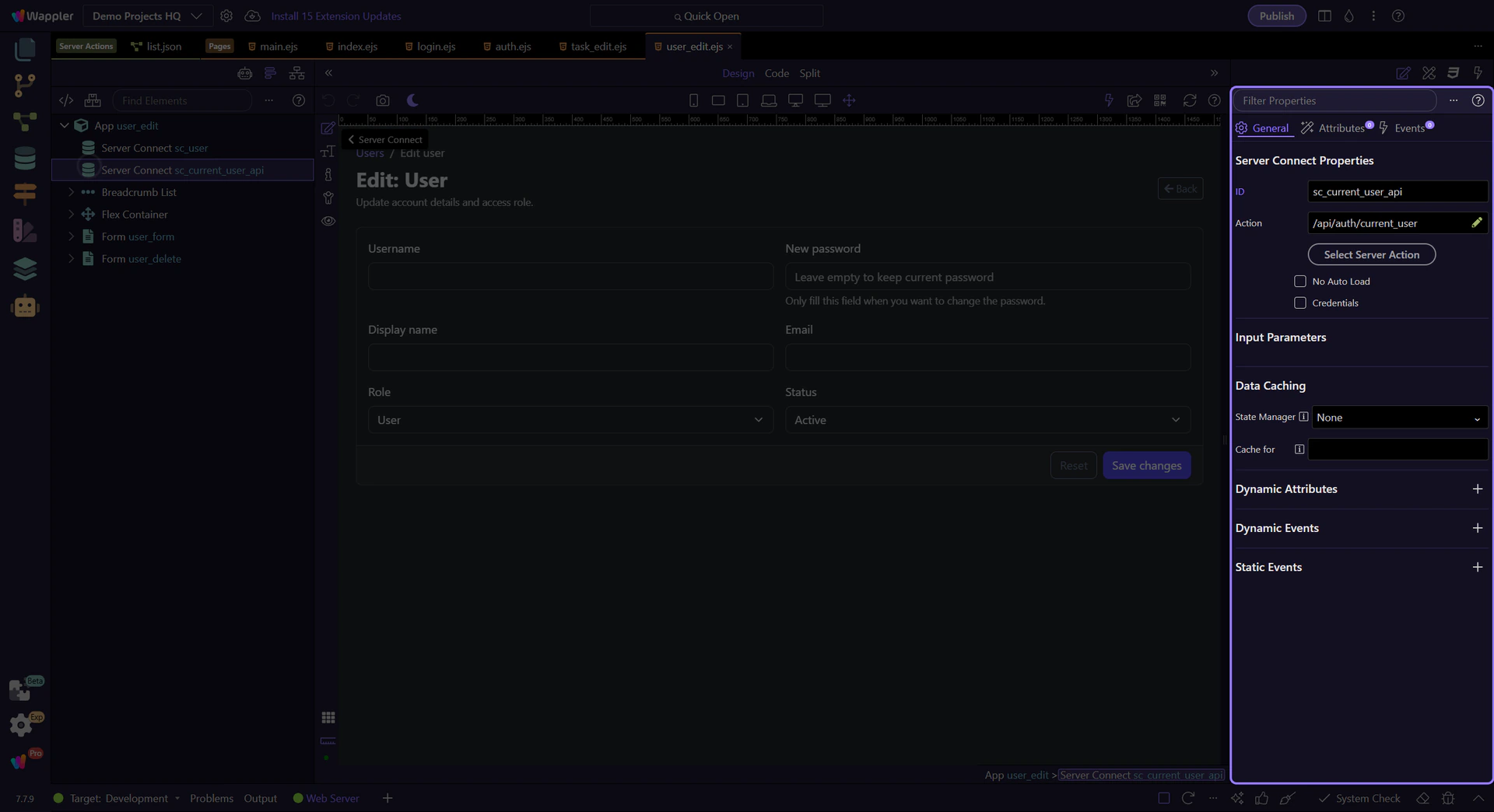This screenshot has width=1494, height=812.
Task: Select the mobile phone viewport icon
Action: point(693,100)
